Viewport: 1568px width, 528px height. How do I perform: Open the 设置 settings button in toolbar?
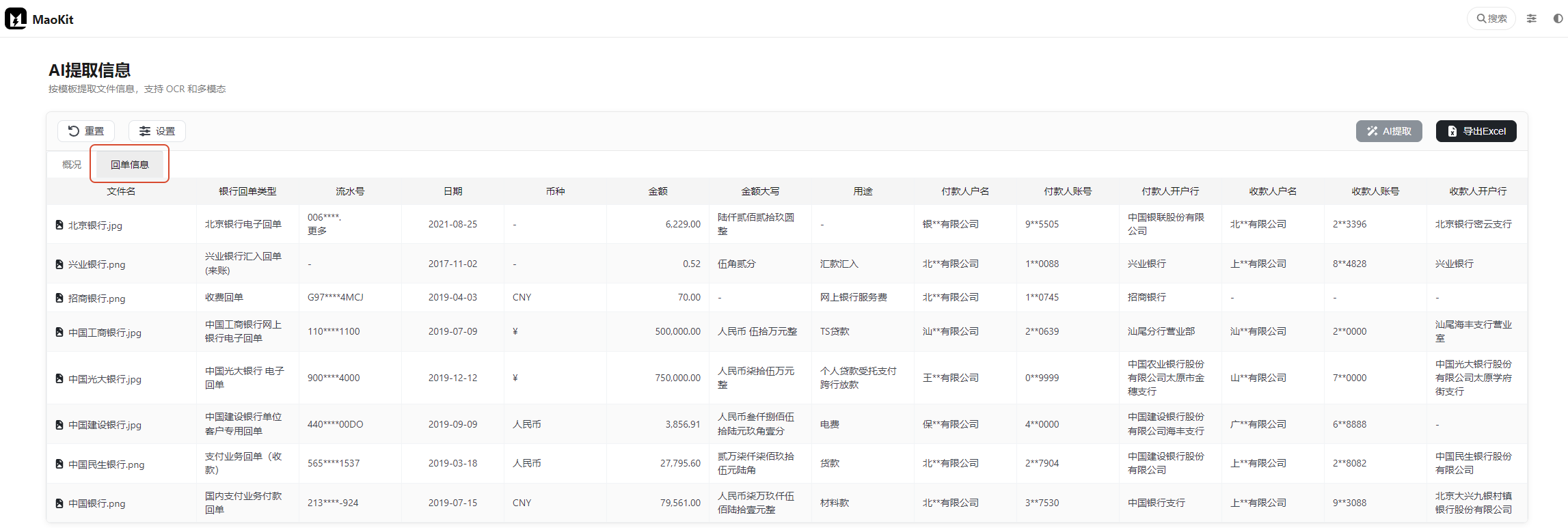157,131
